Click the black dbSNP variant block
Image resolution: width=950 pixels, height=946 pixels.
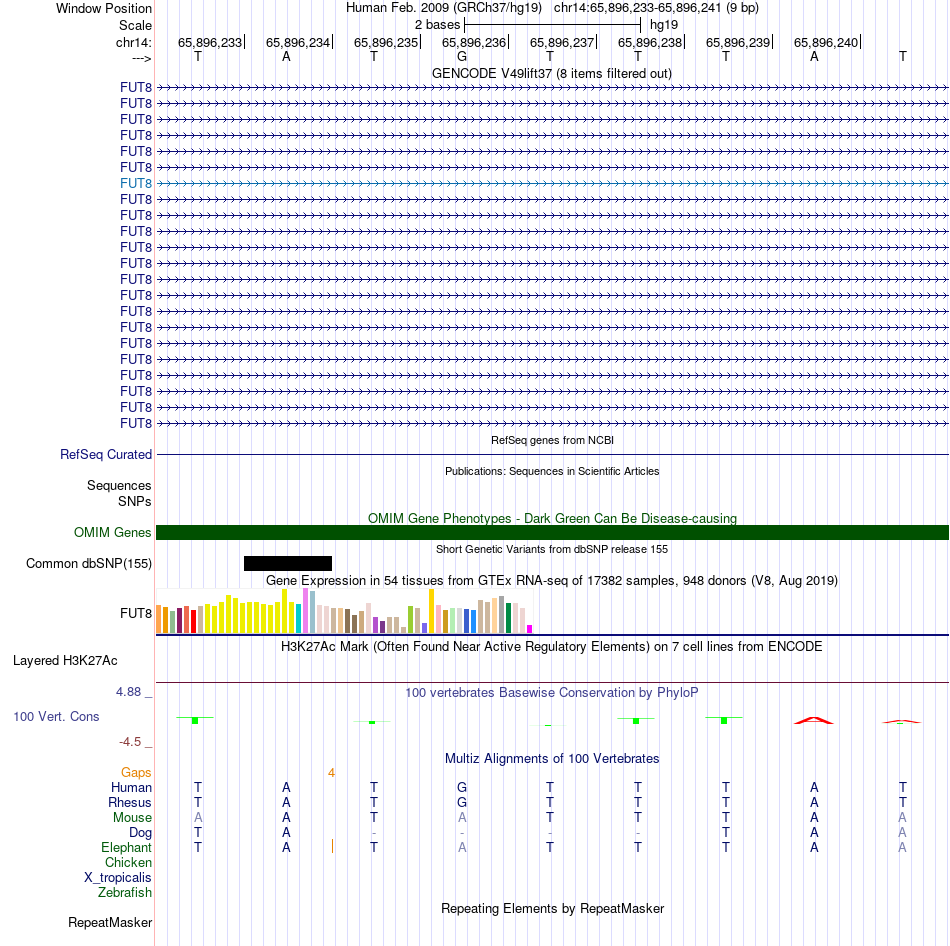[x=288, y=564]
